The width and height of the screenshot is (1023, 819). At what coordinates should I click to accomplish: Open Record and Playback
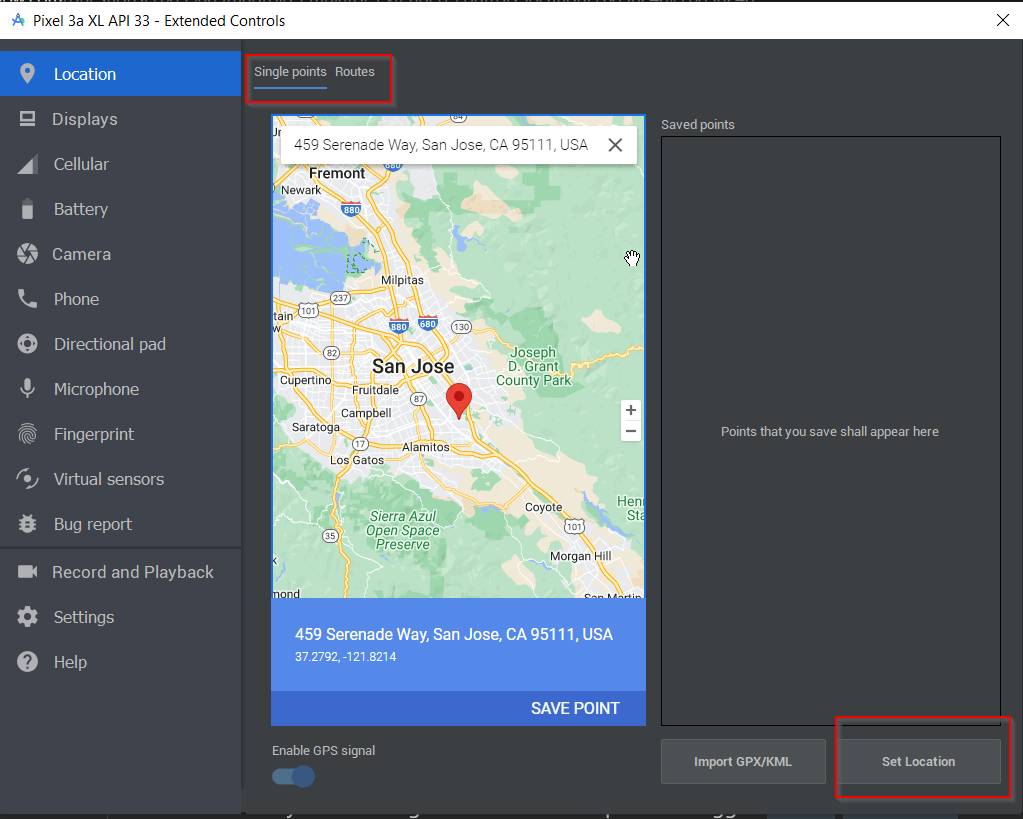132,571
